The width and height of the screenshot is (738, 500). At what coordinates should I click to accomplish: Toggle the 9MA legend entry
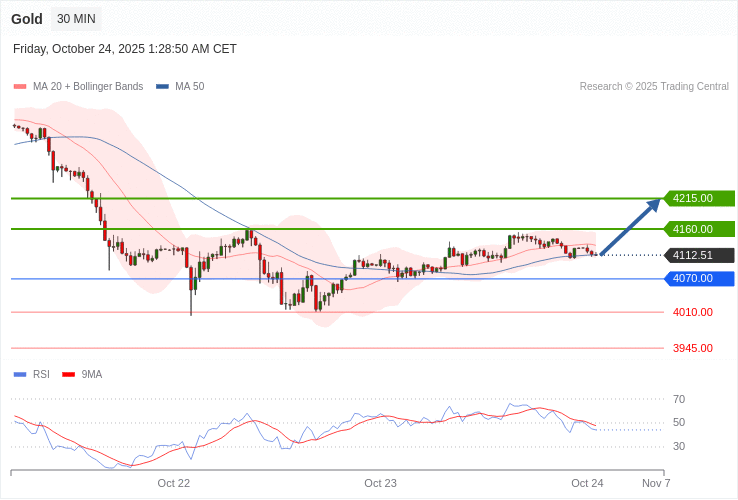(92, 375)
